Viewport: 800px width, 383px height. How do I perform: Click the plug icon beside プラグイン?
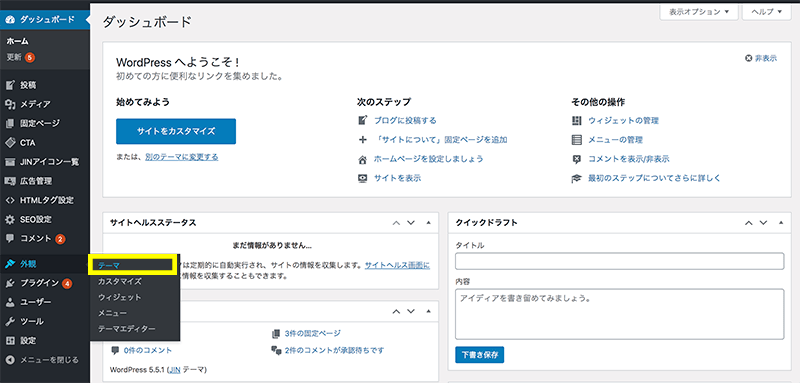point(10,283)
